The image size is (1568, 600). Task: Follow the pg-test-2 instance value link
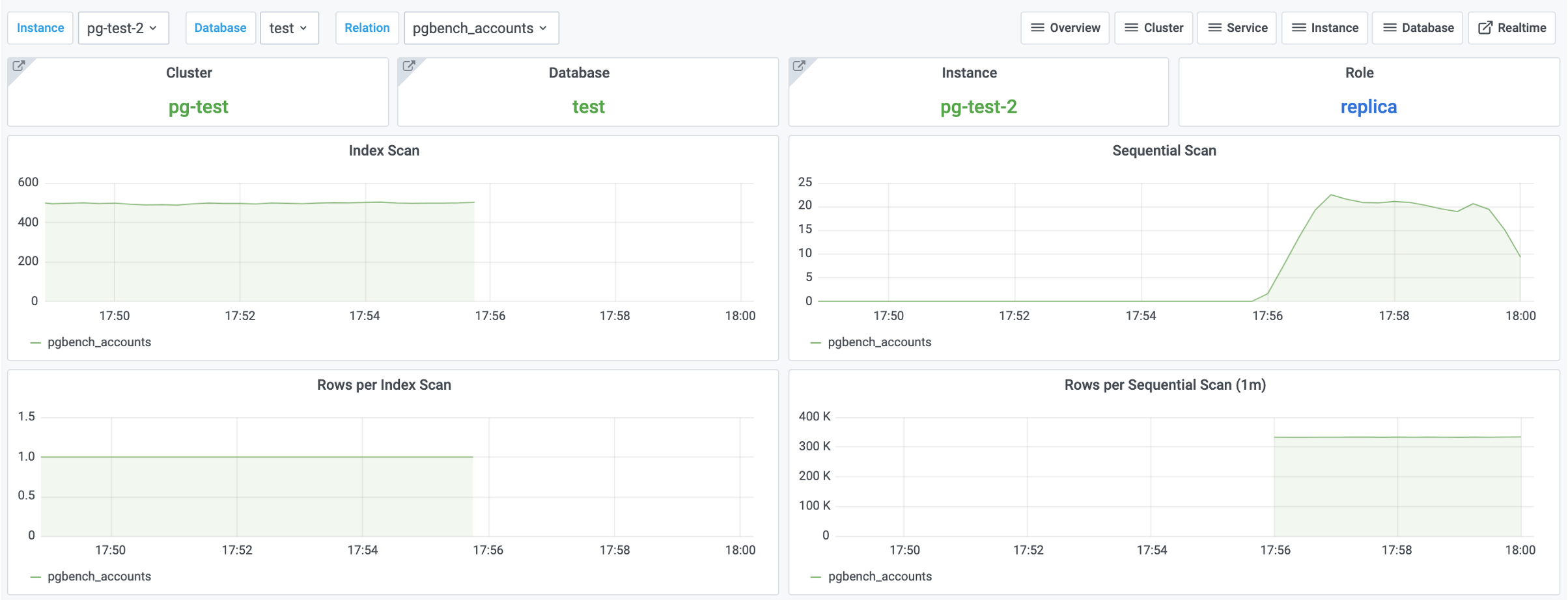(x=978, y=107)
